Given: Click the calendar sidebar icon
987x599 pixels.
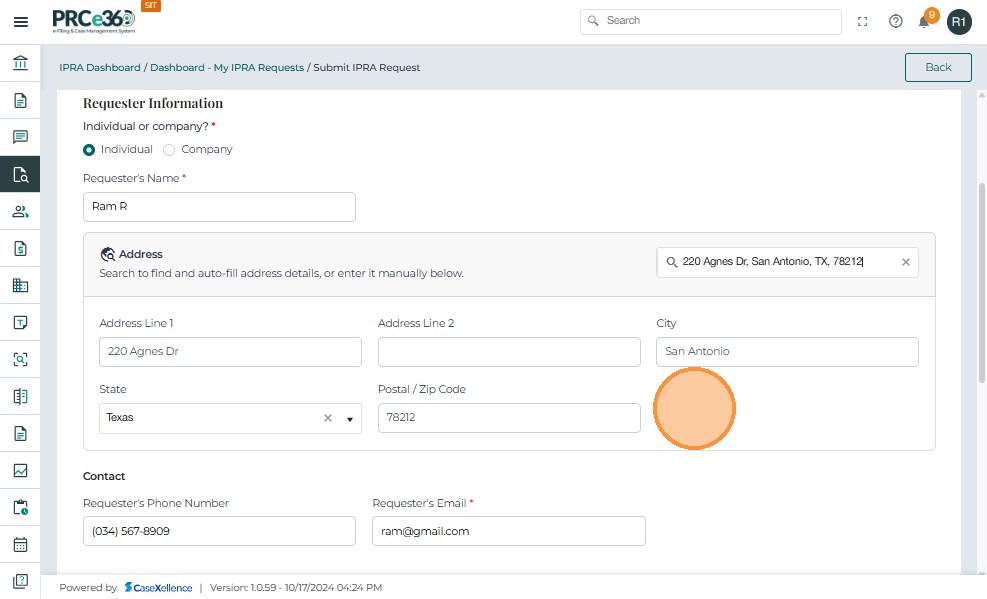Looking at the screenshot, I should (20, 545).
